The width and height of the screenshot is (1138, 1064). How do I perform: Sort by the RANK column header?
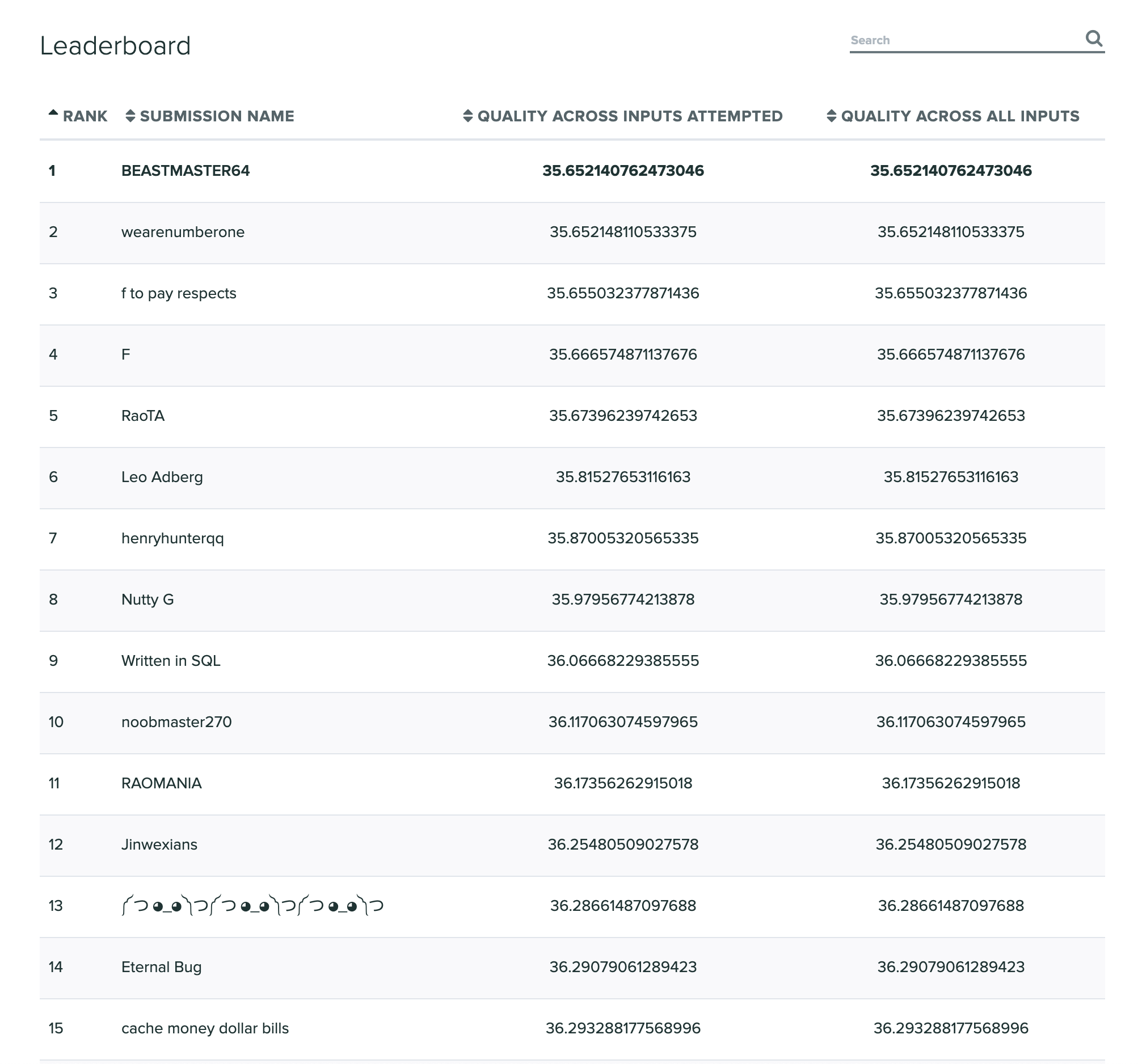[85, 116]
